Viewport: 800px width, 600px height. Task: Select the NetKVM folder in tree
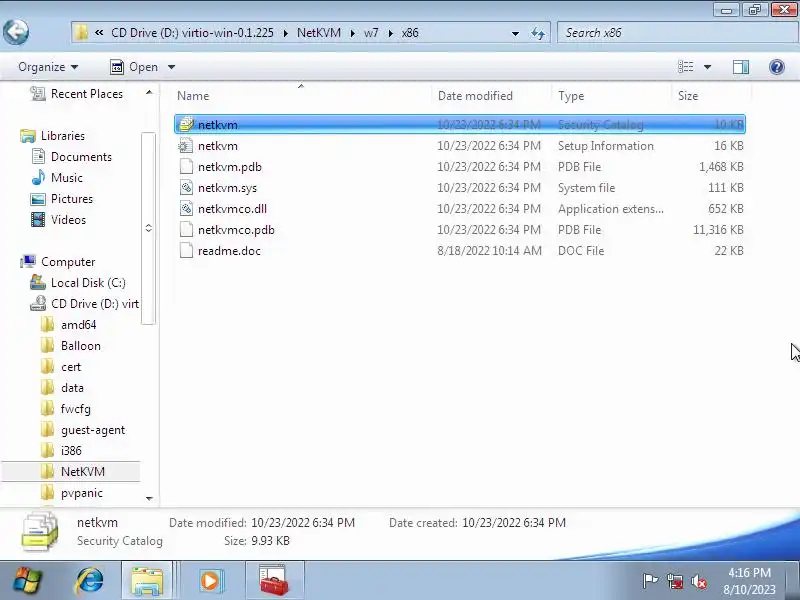pos(83,471)
